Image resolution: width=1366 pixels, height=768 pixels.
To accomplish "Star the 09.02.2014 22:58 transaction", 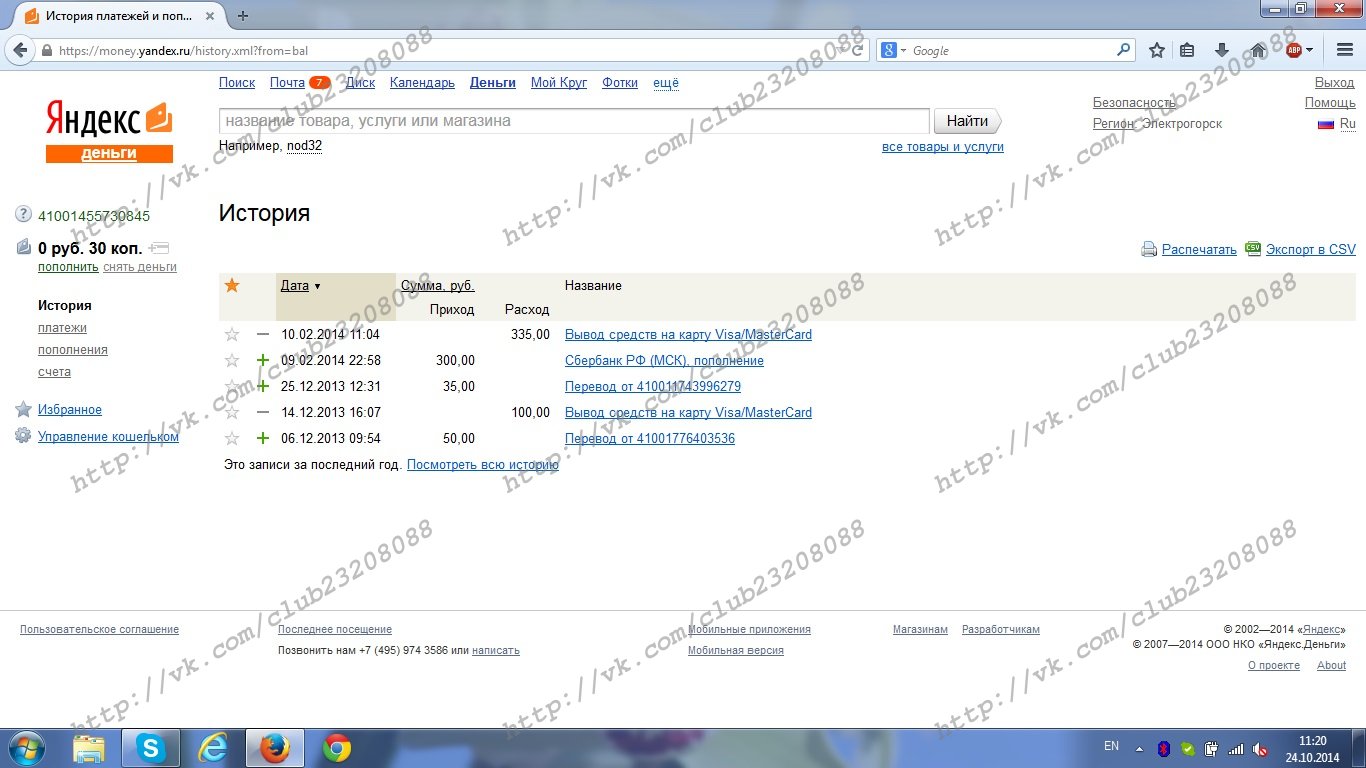I will click(x=232, y=360).
